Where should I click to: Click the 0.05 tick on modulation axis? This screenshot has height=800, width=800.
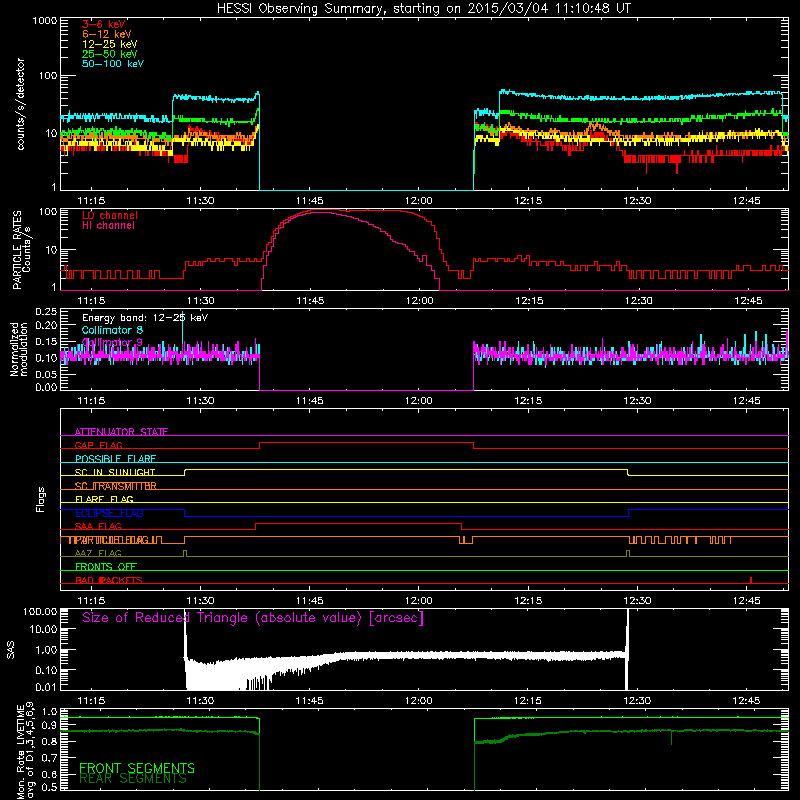pos(46,374)
